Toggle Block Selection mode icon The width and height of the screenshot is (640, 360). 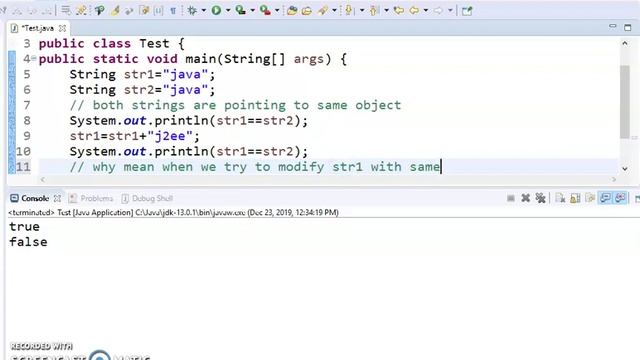(x=158, y=10)
